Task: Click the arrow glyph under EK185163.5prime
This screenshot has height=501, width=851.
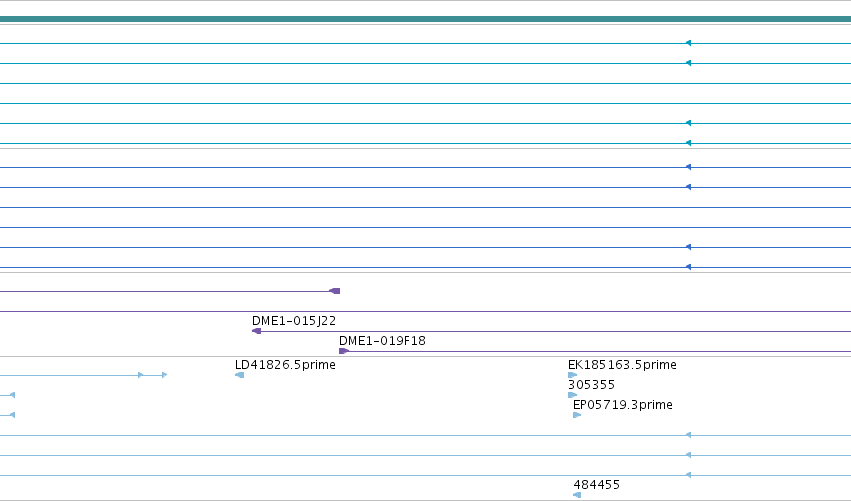Action: point(572,375)
